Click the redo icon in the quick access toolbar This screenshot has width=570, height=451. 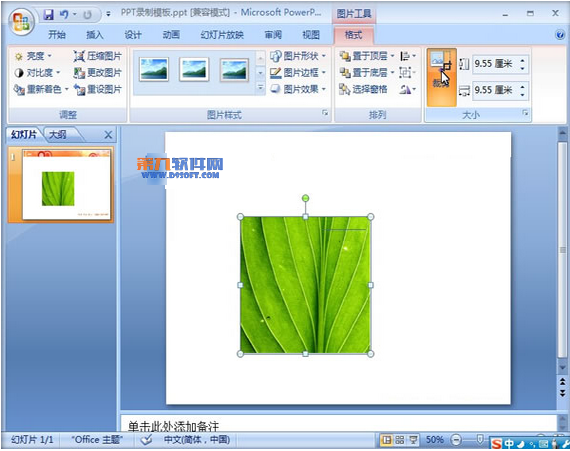[87, 15]
